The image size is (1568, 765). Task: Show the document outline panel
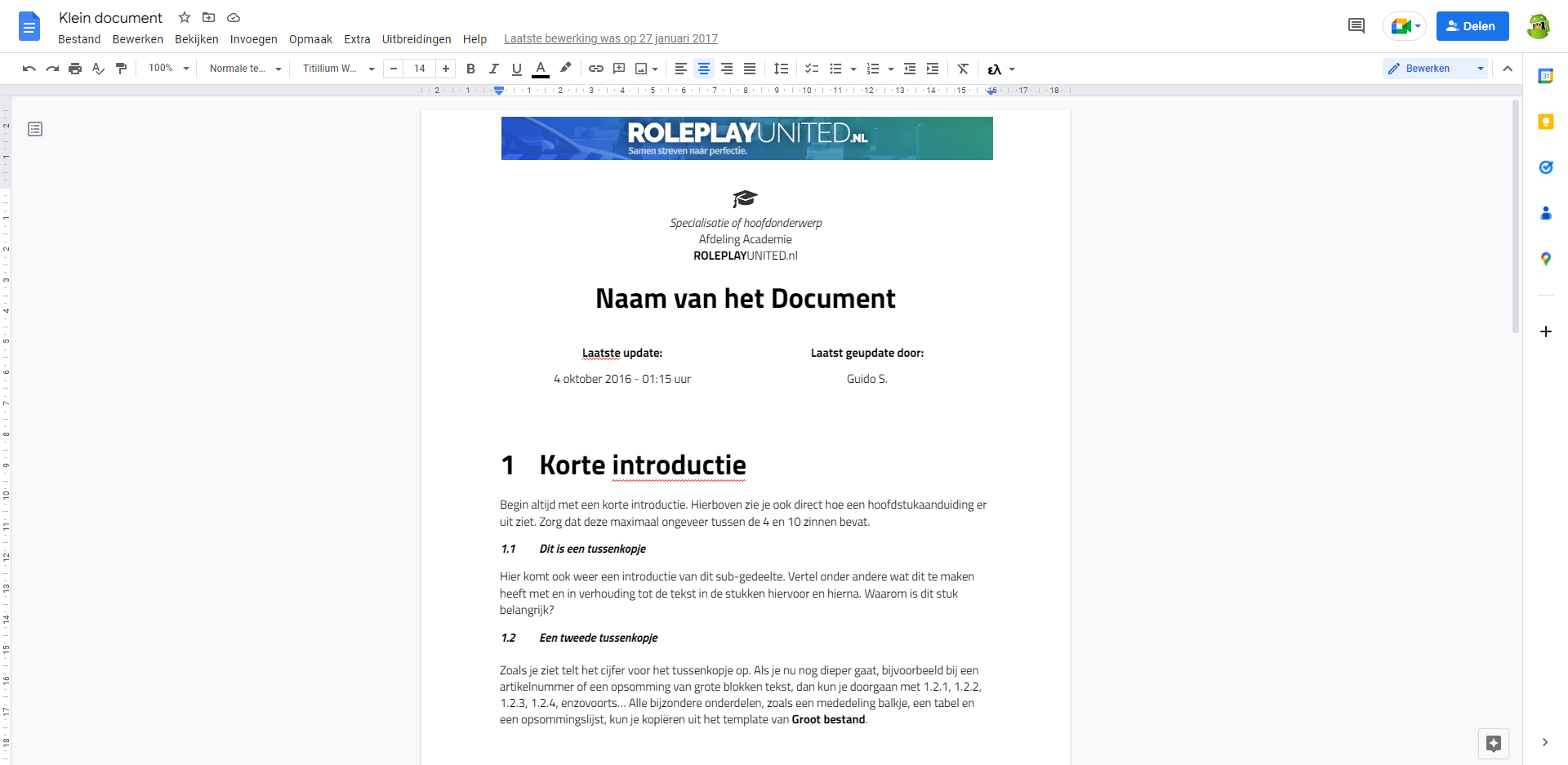[35, 129]
